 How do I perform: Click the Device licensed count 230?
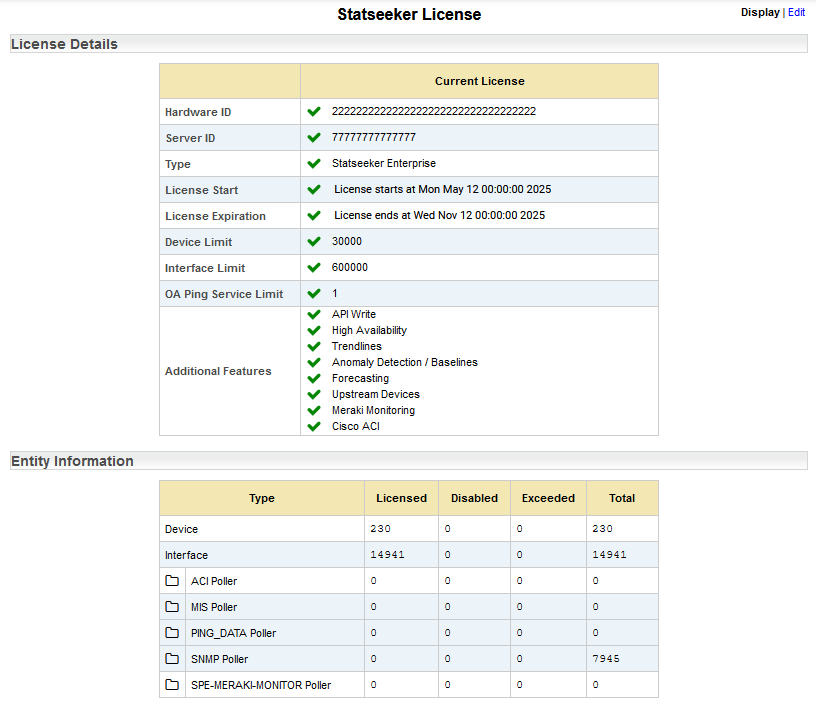click(380, 528)
